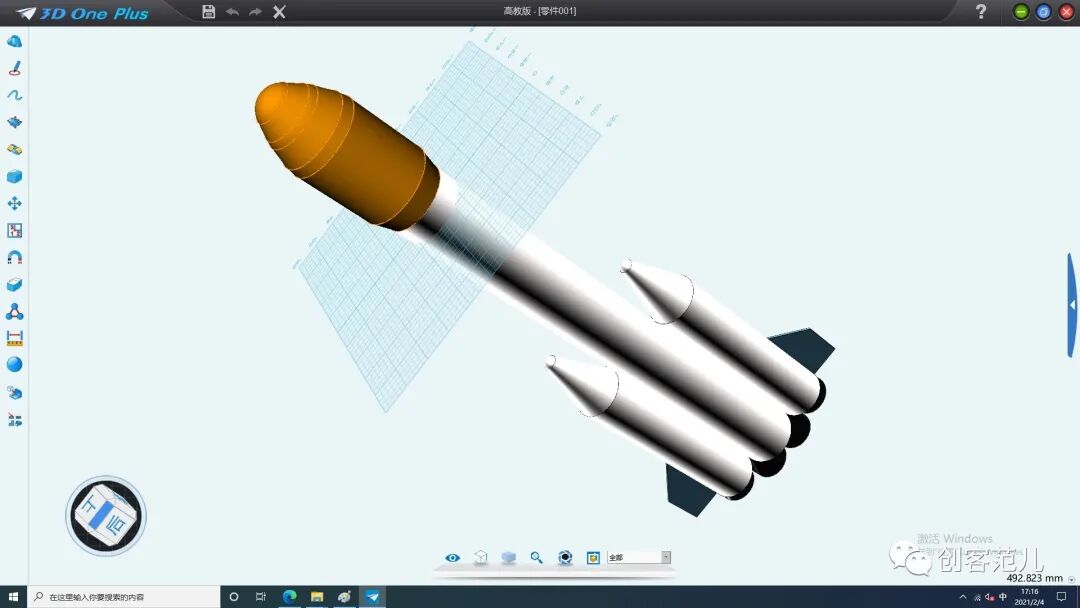The width and height of the screenshot is (1080, 608).
Task: Toggle the wireframe cube display mode
Action: 481,557
